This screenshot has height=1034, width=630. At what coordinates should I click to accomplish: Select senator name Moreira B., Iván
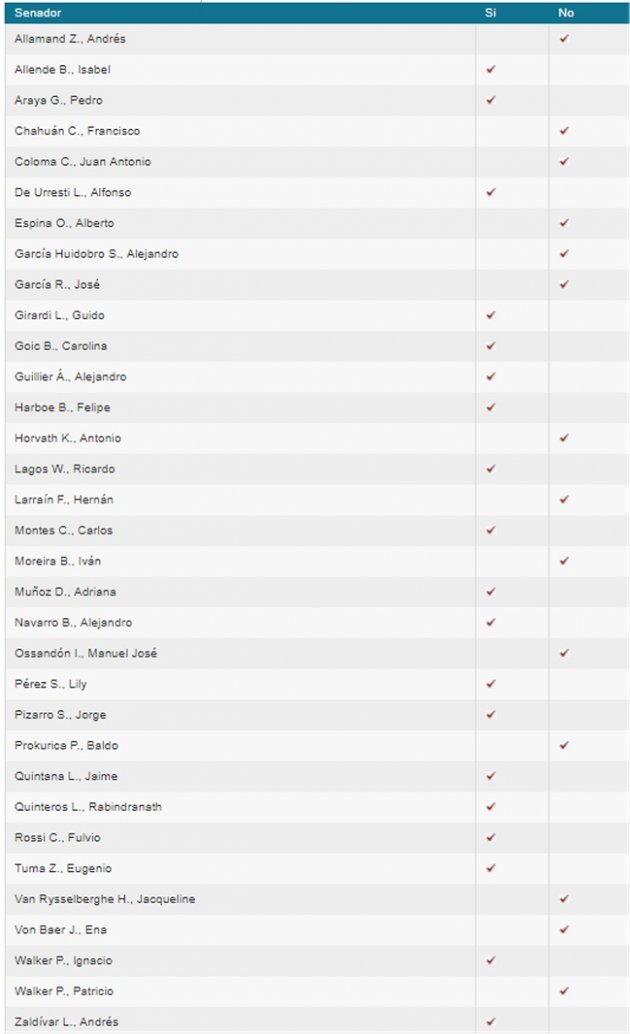pyautogui.click(x=58, y=561)
